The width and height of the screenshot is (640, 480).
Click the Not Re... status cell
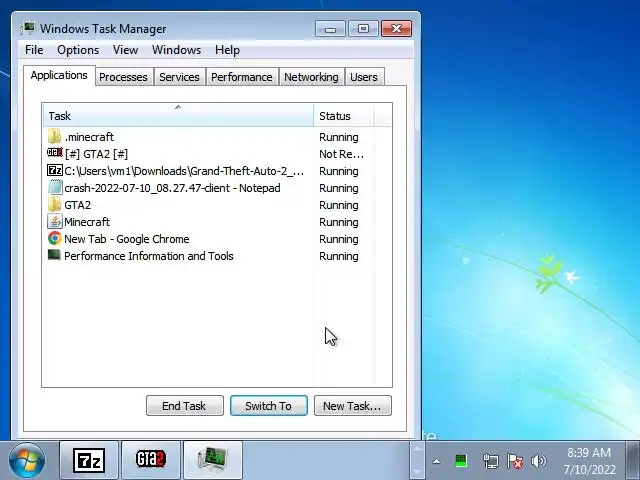point(341,154)
